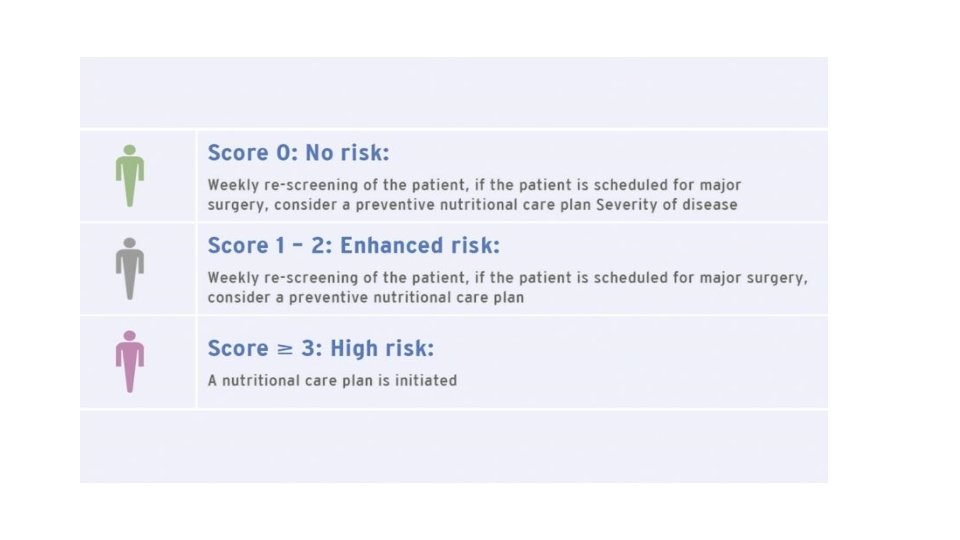Select the "High risk:" heading words

coord(382,349)
